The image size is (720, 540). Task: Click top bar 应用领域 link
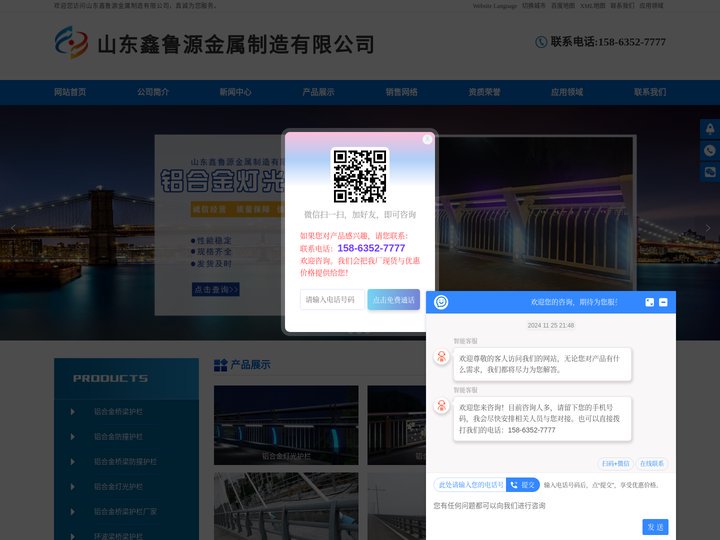651,6
